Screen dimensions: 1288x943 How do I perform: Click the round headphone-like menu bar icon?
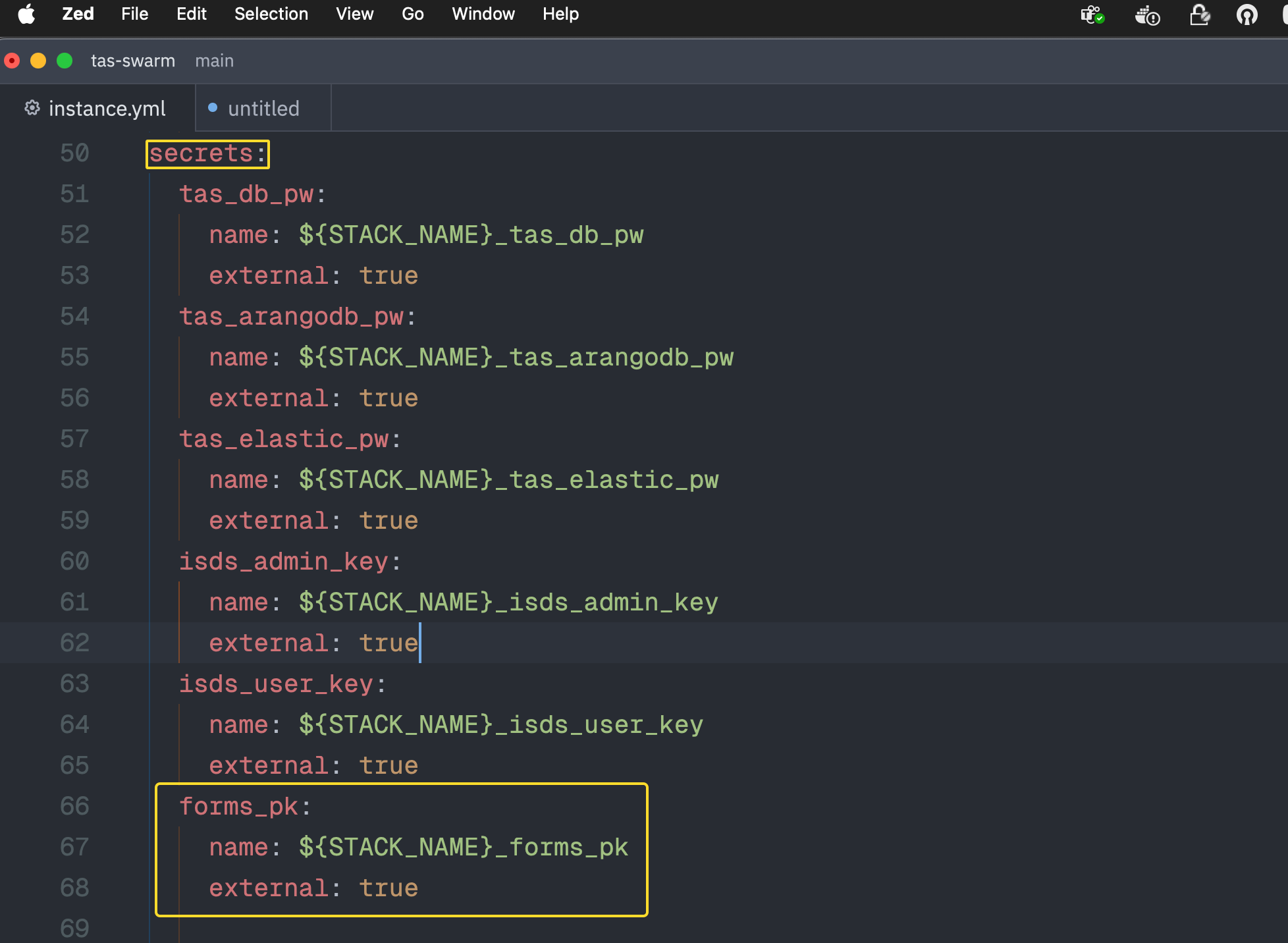pyautogui.click(x=1247, y=14)
